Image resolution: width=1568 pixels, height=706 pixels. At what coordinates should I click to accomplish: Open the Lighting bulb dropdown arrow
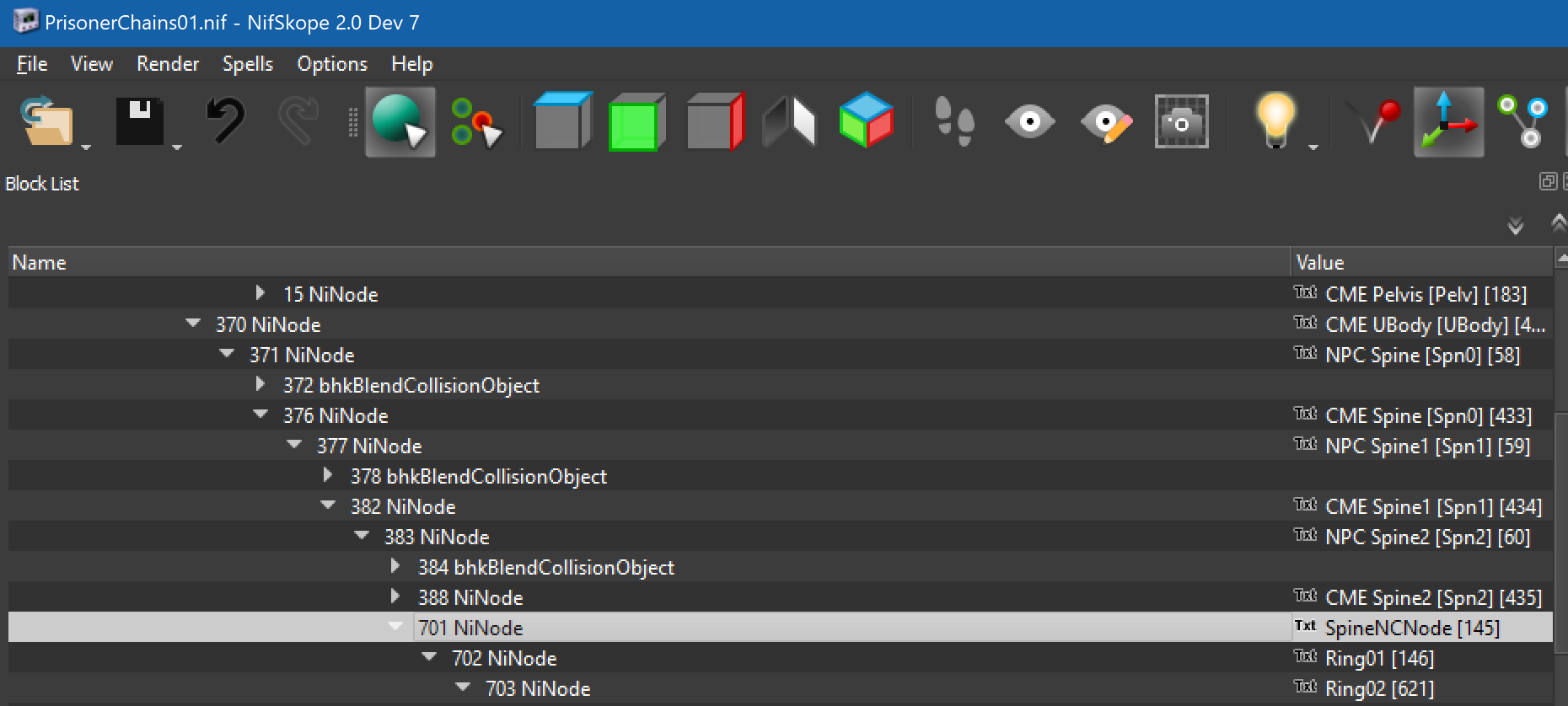click(1313, 147)
